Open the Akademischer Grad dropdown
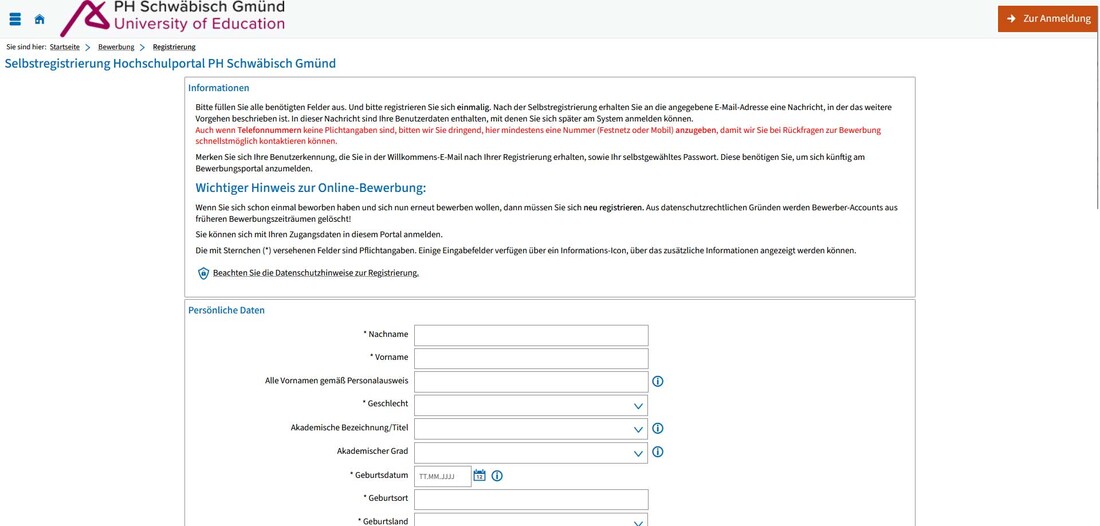 pos(531,452)
